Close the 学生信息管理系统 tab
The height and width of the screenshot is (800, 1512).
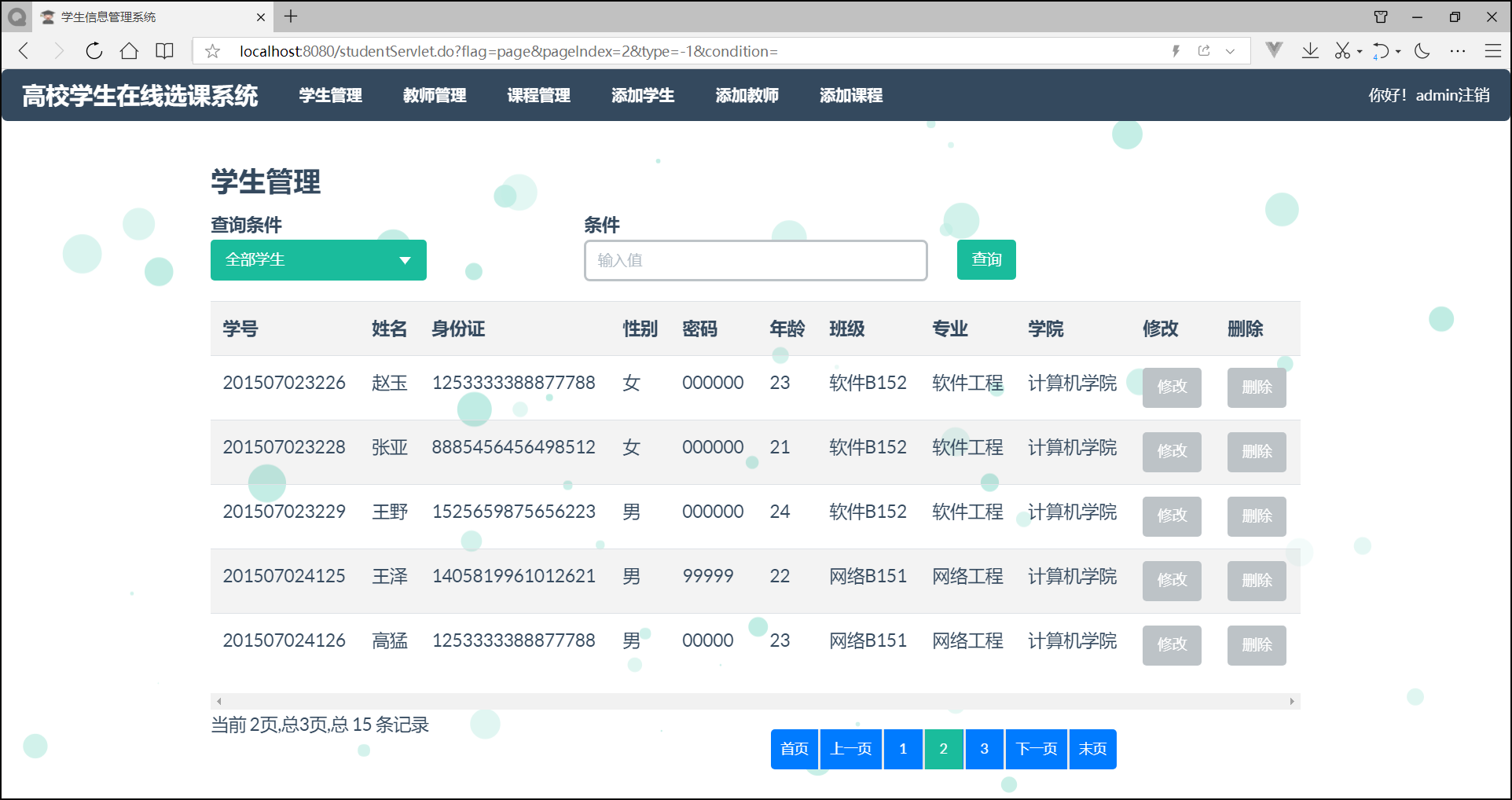point(261,17)
